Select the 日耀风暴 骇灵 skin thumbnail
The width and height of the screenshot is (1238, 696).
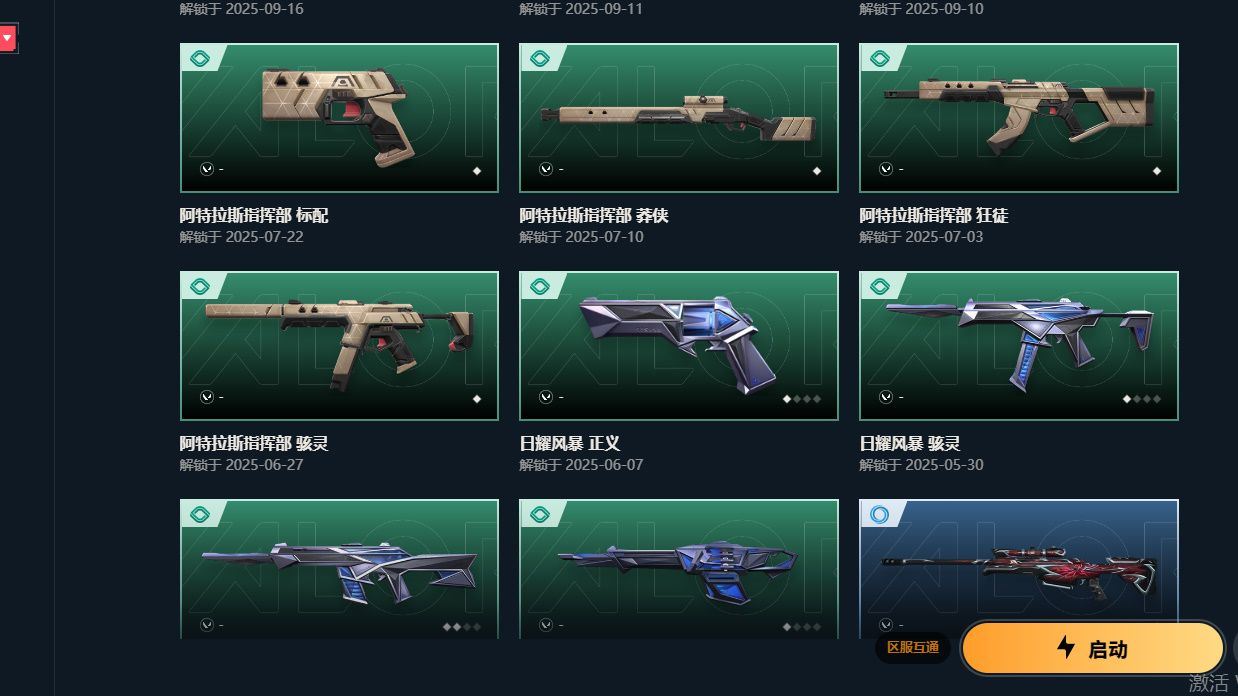pyautogui.click(x=1019, y=345)
